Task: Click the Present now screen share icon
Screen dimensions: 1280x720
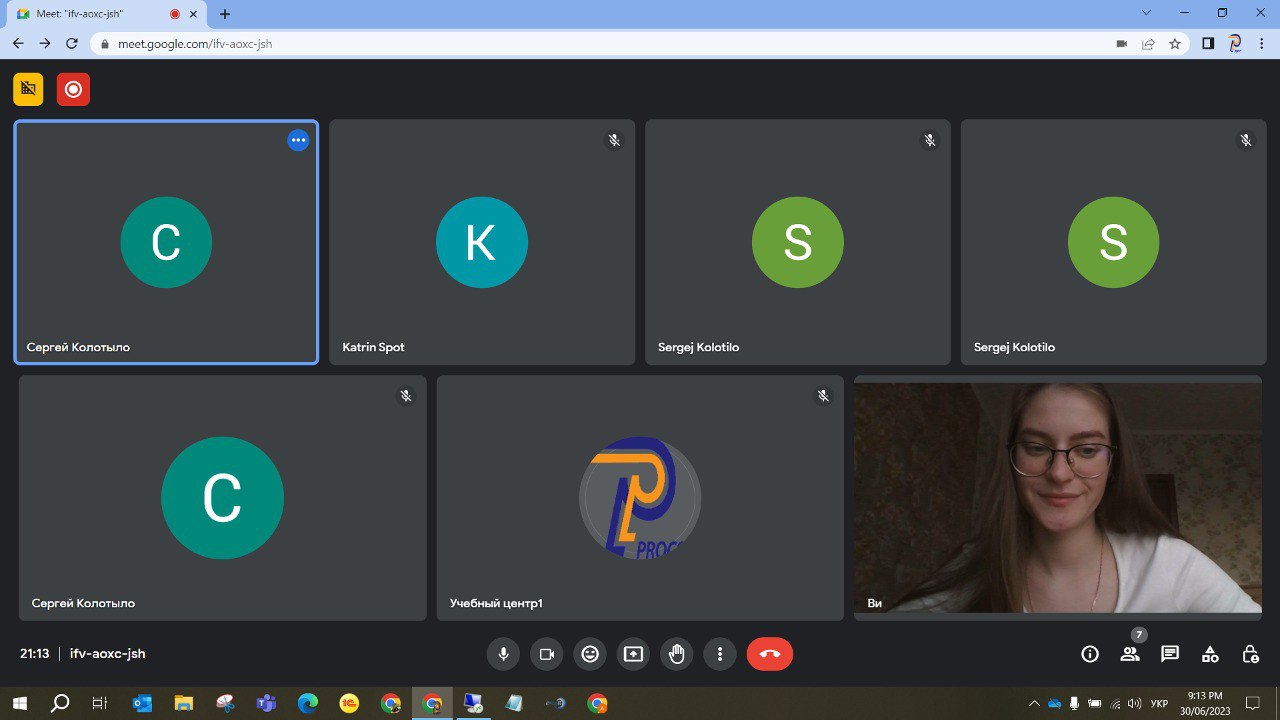Action: (x=633, y=654)
